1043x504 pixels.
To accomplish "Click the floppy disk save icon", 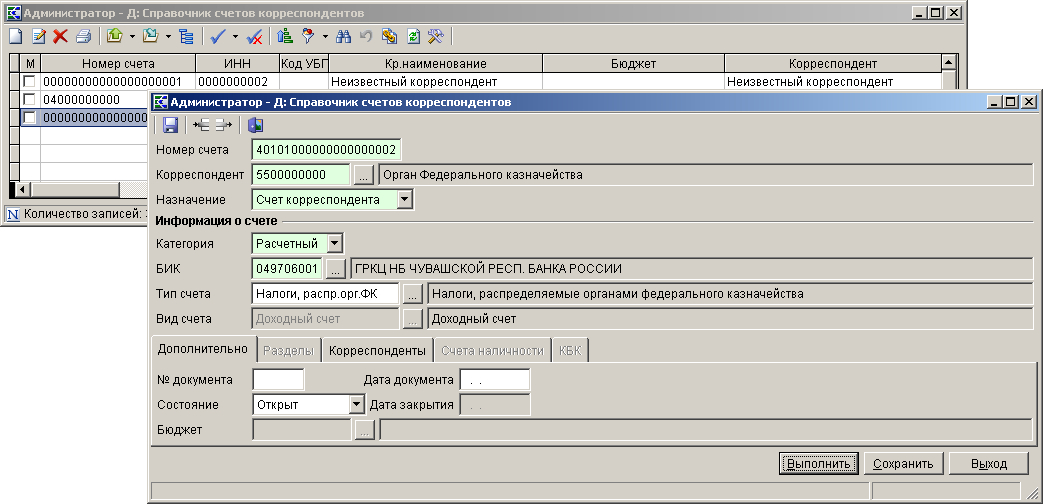I will 170,125.
